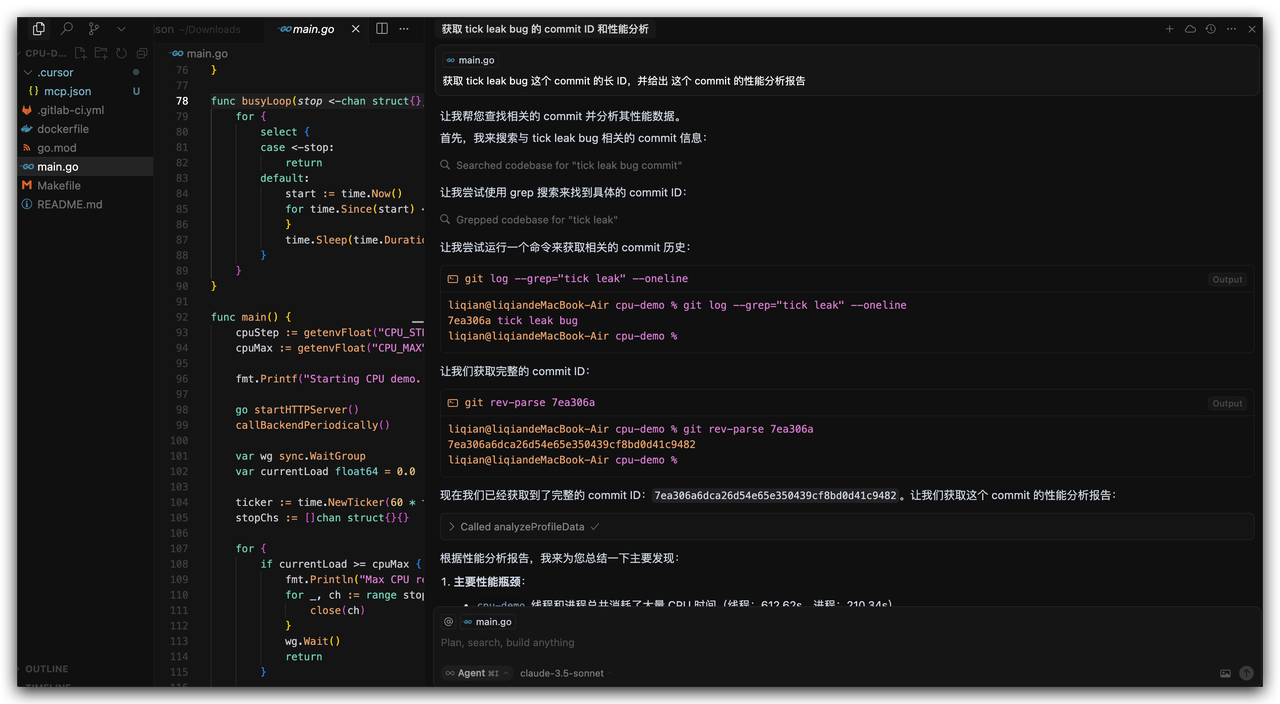Open the Source Control view
The height and width of the screenshot is (704, 1280).
(92, 28)
